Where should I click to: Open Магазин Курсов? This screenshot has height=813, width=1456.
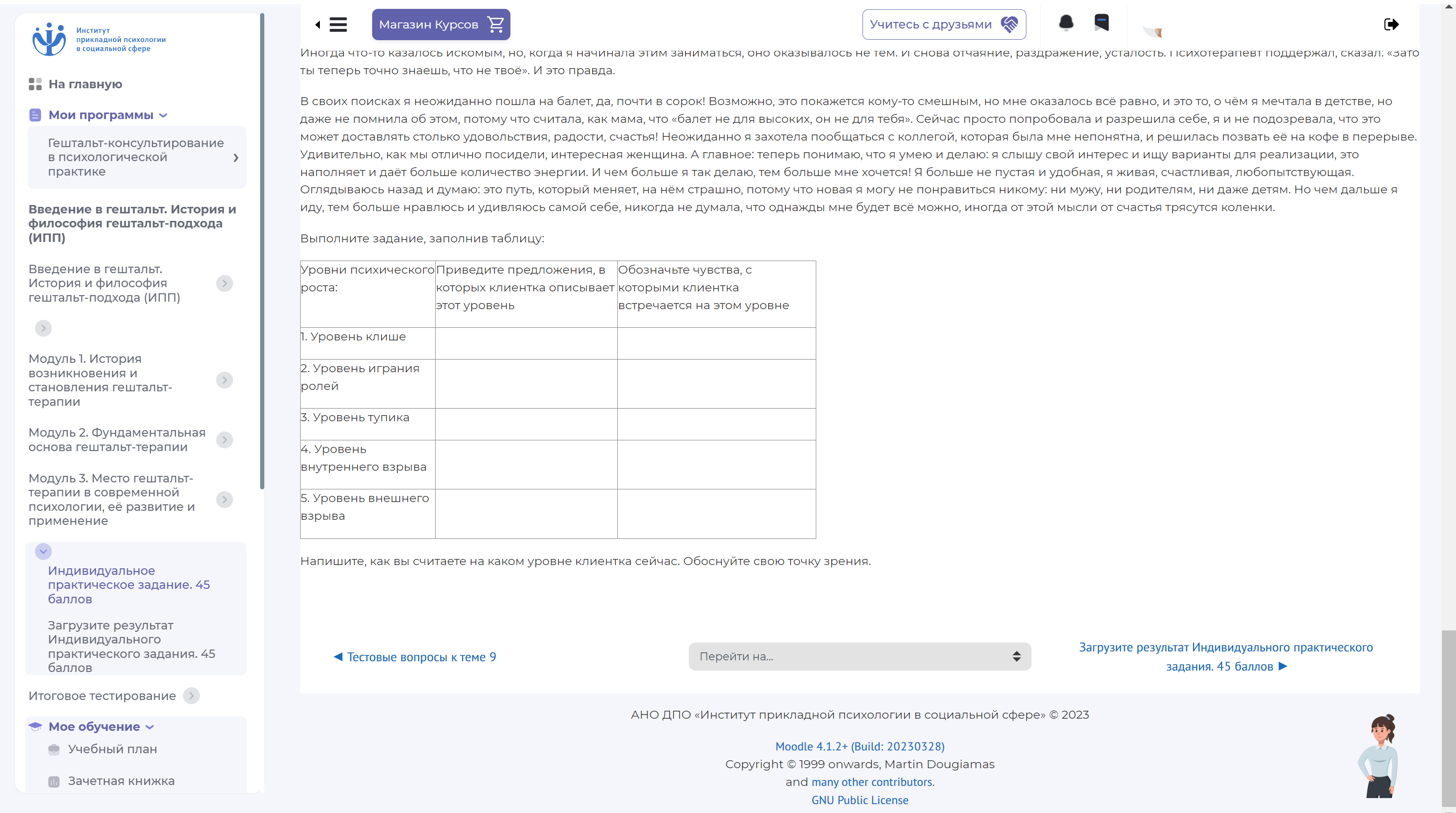(441, 24)
